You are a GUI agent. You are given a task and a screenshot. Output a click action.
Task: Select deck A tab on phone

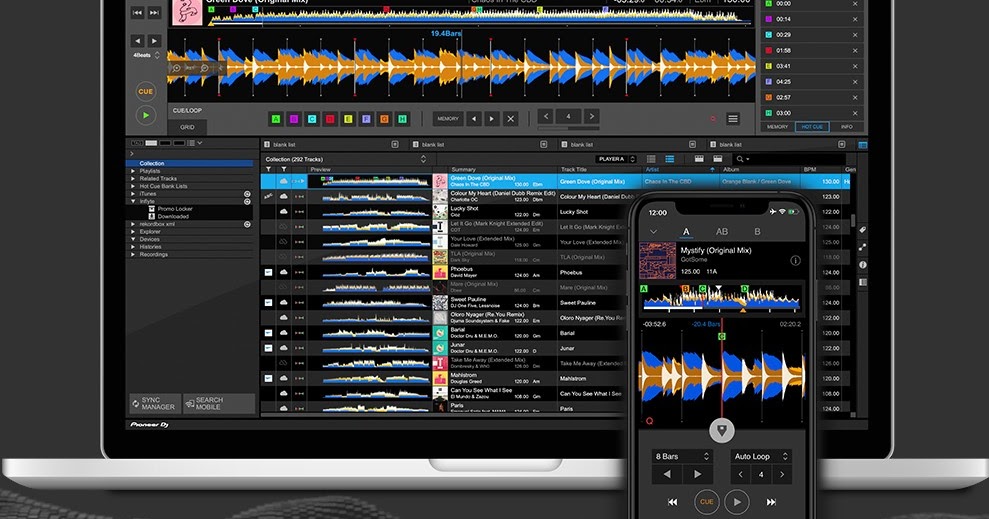click(686, 231)
